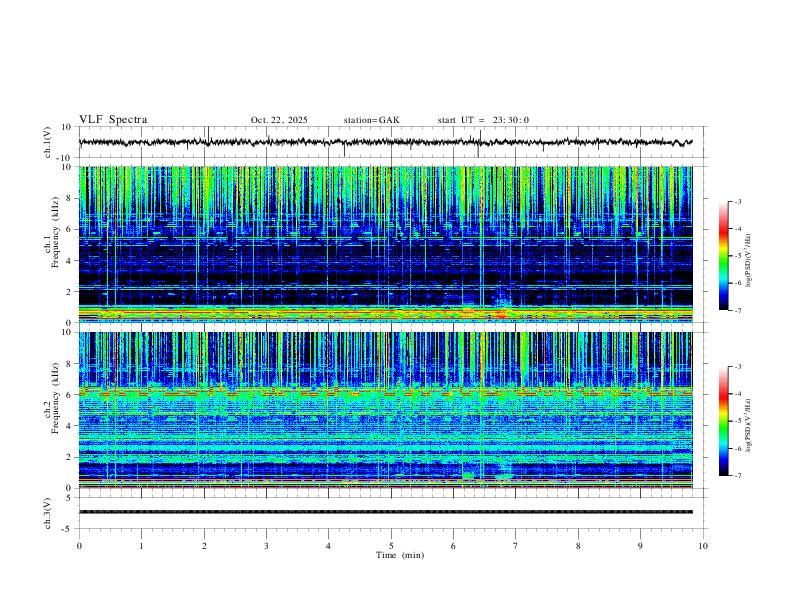Click "-5" on the ch.2 color scale
This screenshot has width=792, height=612.
tap(737, 421)
